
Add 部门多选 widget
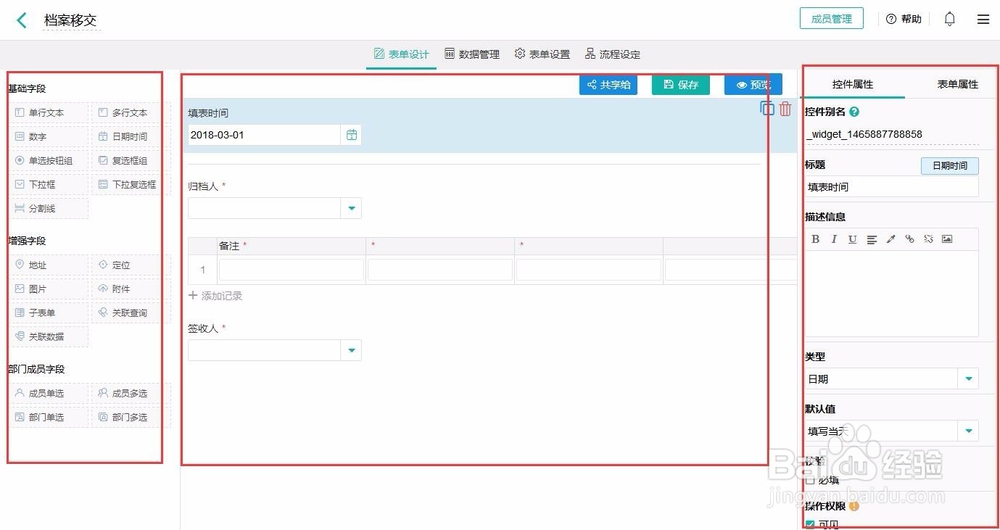[x=130, y=417]
